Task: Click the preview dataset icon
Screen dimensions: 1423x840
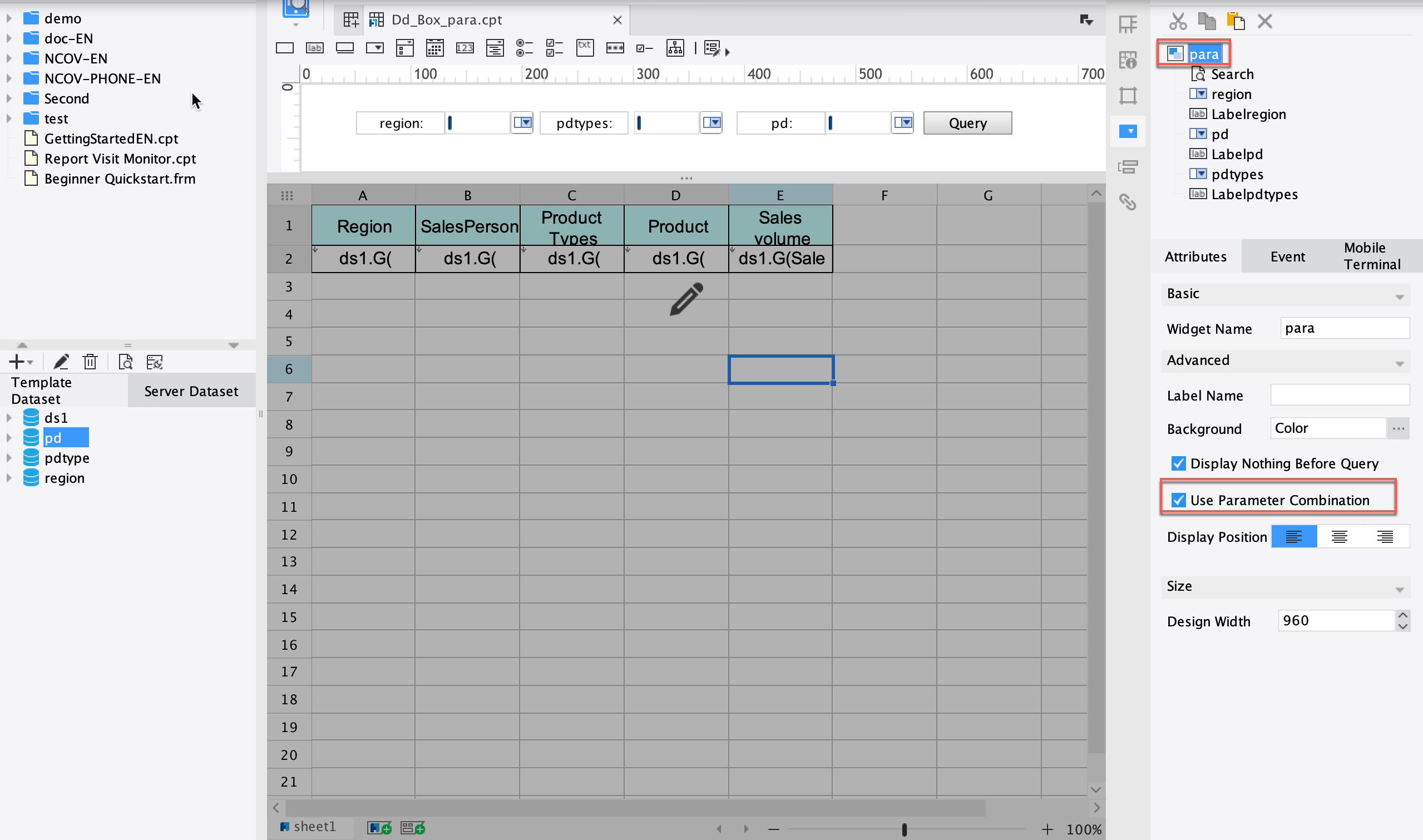Action: click(125, 362)
